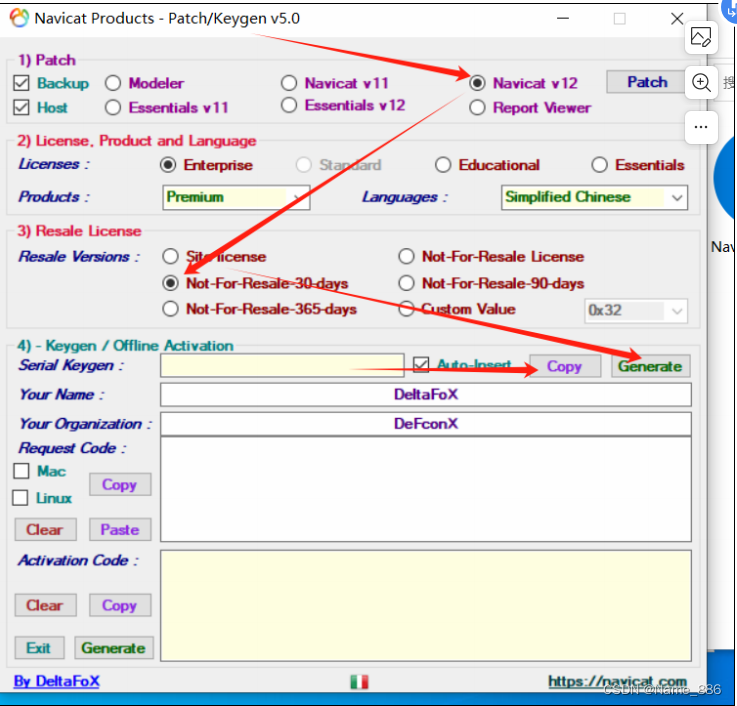Screen dimensions: 737x706
Task: Select Navicat v11 radio option
Action: (x=289, y=83)
